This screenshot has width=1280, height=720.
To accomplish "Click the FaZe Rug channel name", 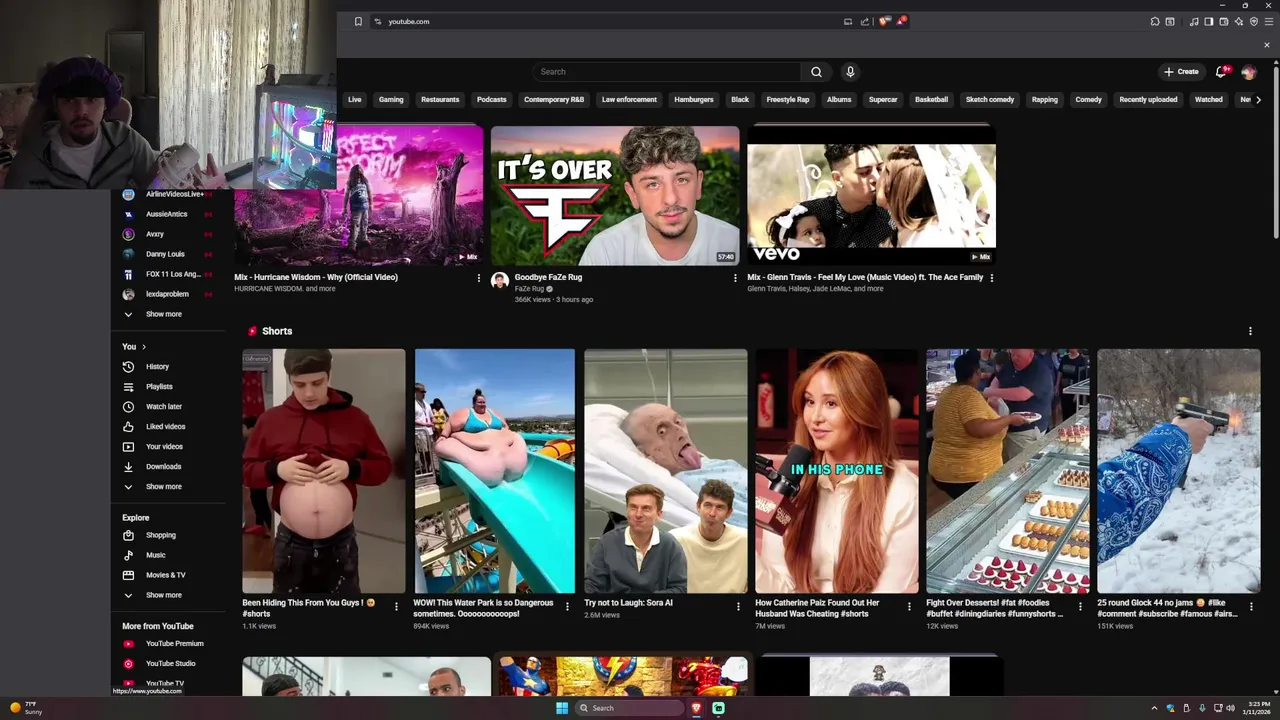I will [x=529, y=289].
